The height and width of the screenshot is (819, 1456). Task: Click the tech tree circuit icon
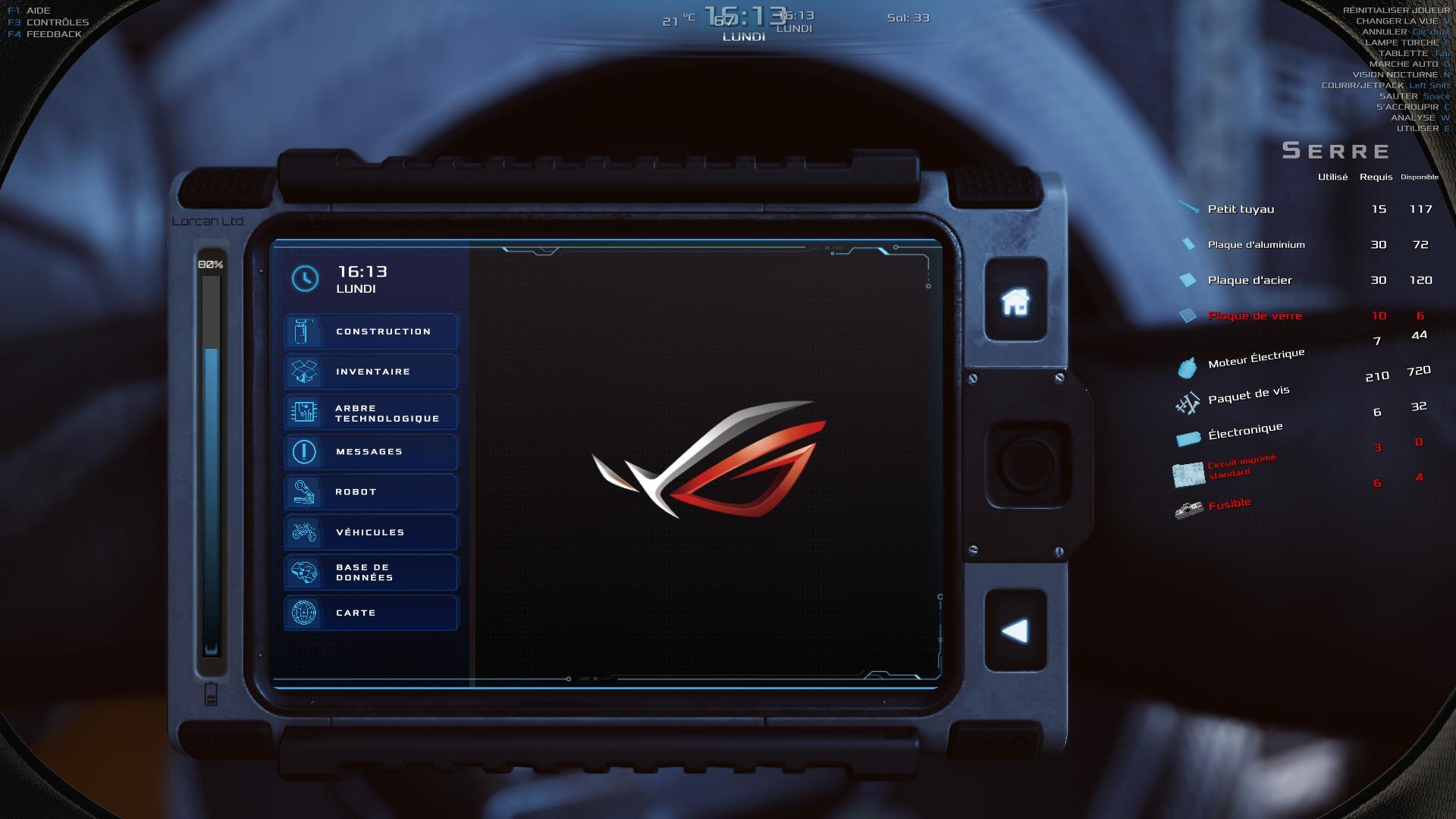[303, 412]
